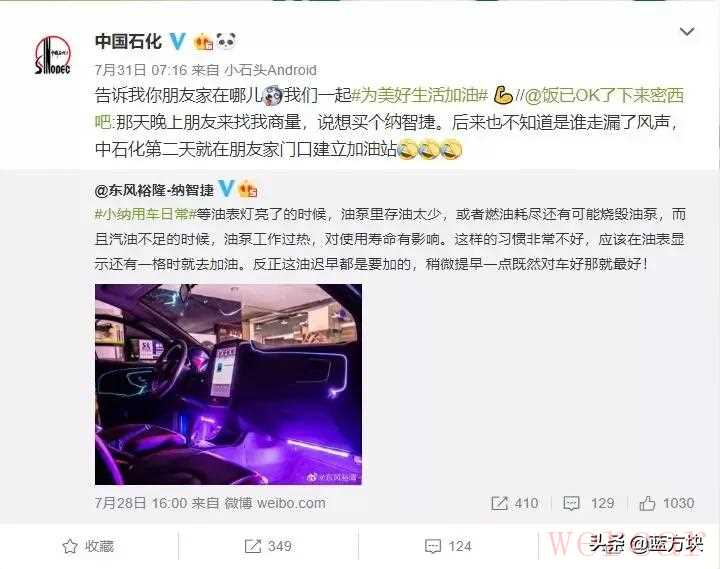
Task: Open hashtag #为美好生活加油#
Action: coord(419,95)
